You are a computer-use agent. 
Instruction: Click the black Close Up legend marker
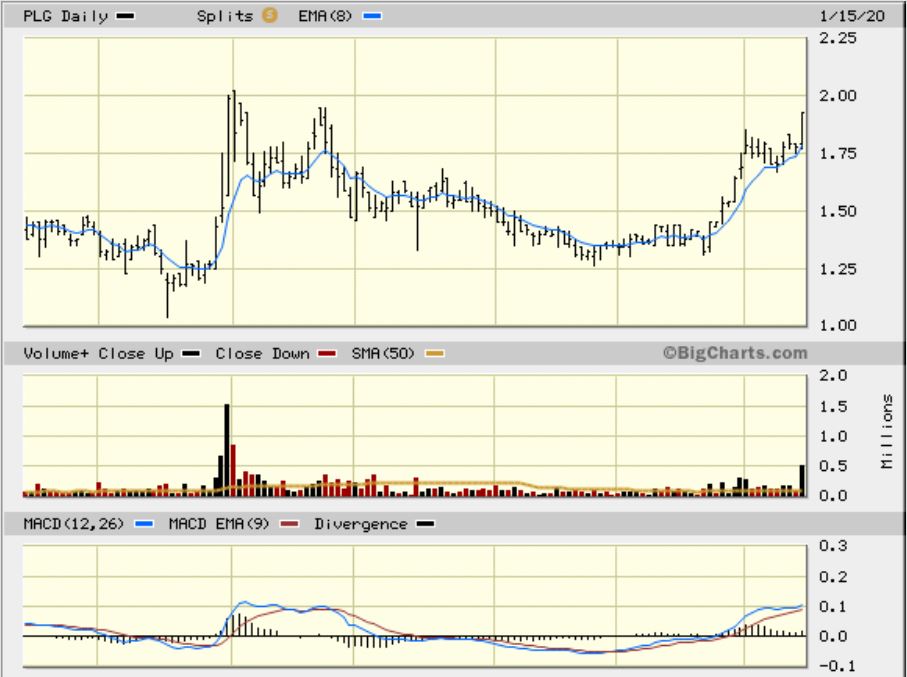click(x=192, y=354)
